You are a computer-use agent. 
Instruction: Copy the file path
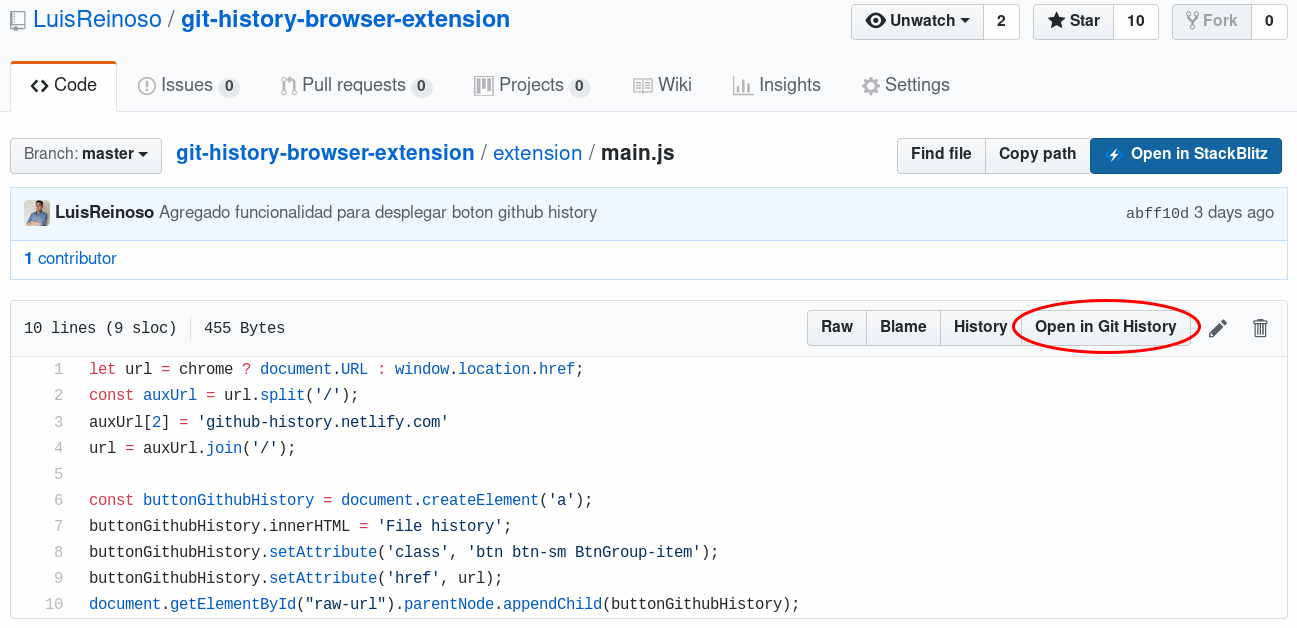click(x=1037, y=155)
